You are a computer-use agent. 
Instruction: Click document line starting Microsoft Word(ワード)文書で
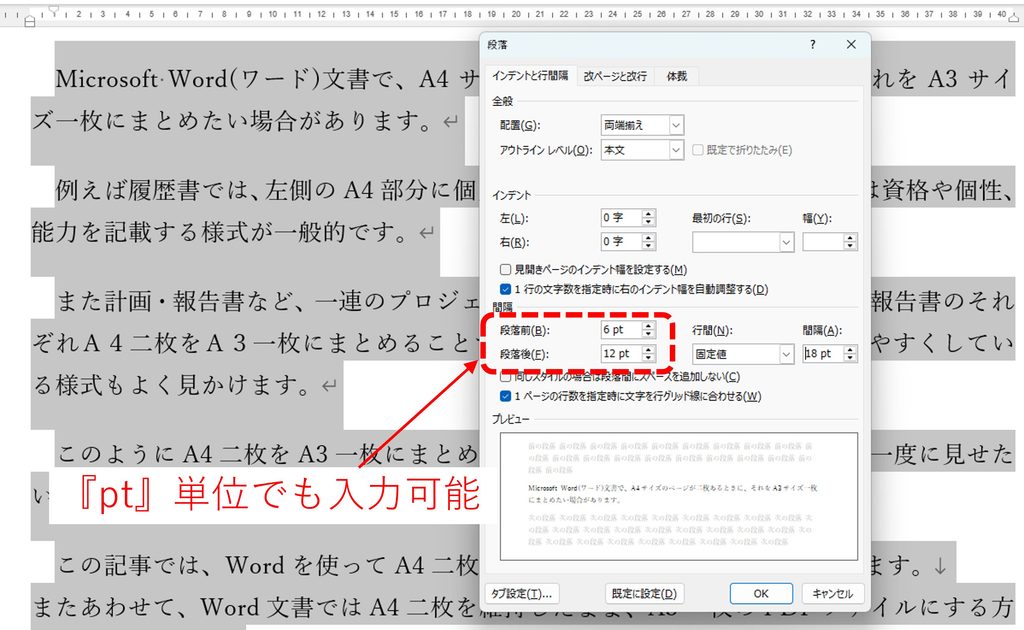pos(268,79)
